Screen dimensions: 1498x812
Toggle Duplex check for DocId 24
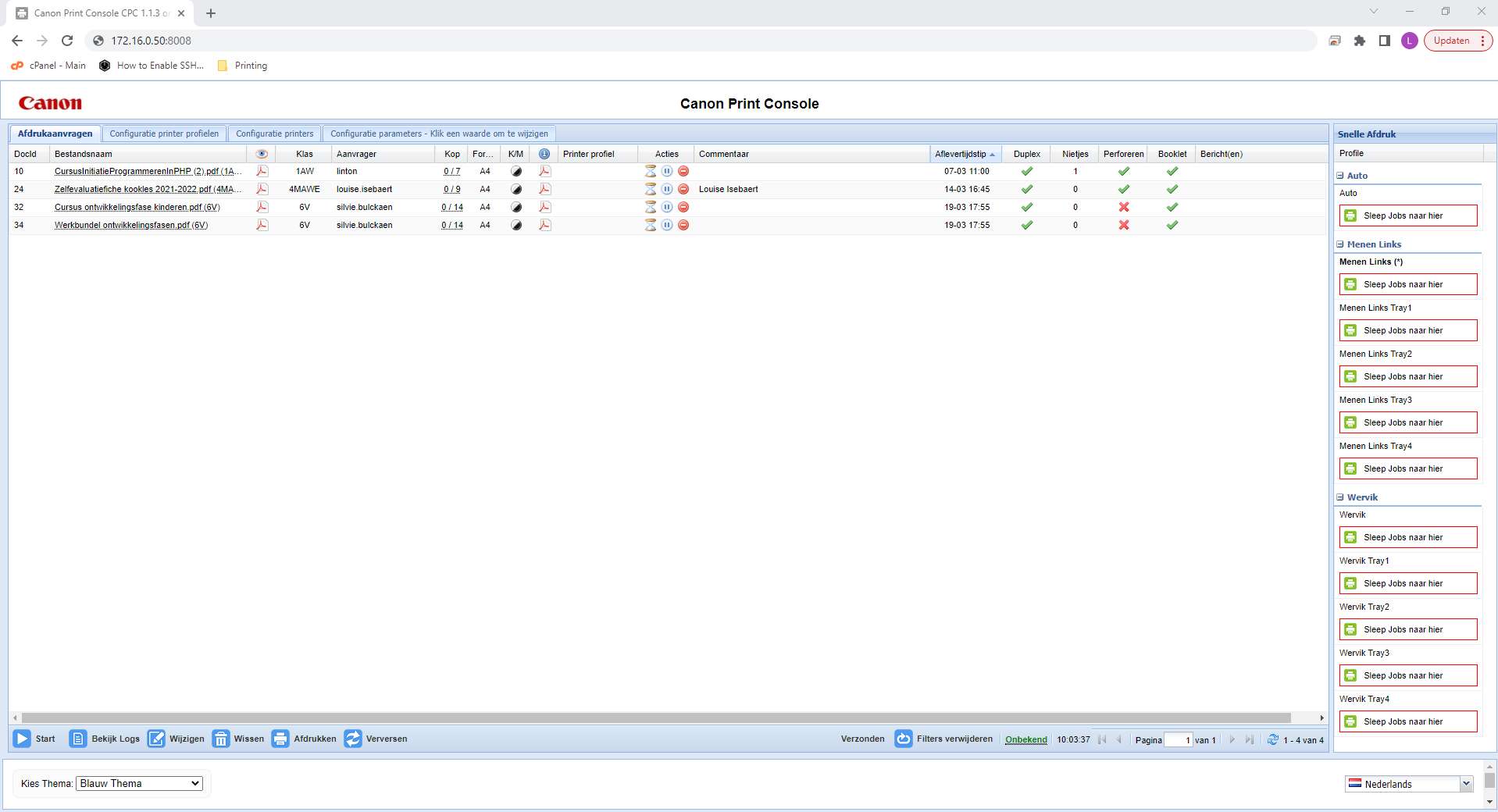[x=1027, y=189]
